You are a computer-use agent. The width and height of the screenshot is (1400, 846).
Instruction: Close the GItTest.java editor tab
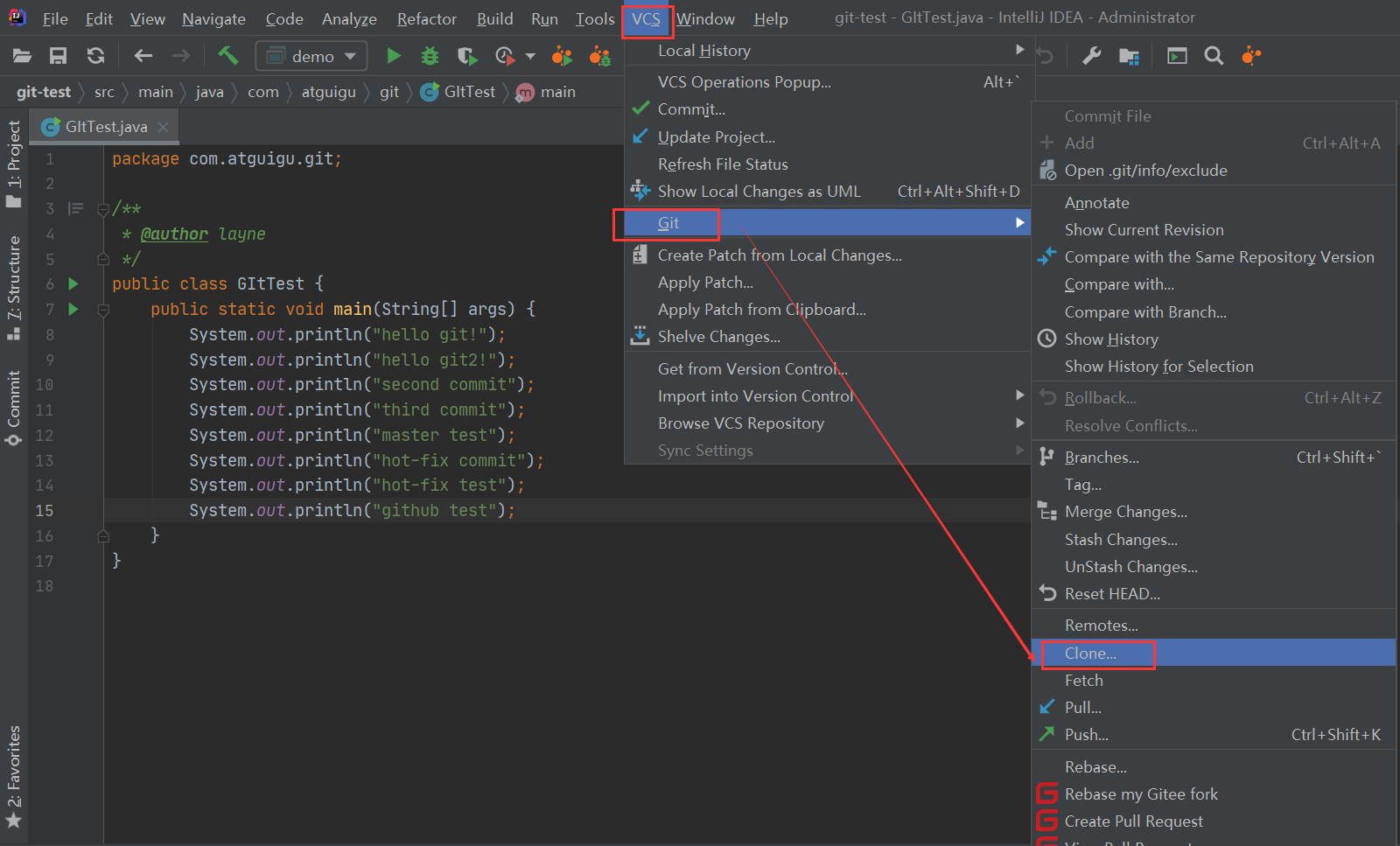tap(163, 127)
